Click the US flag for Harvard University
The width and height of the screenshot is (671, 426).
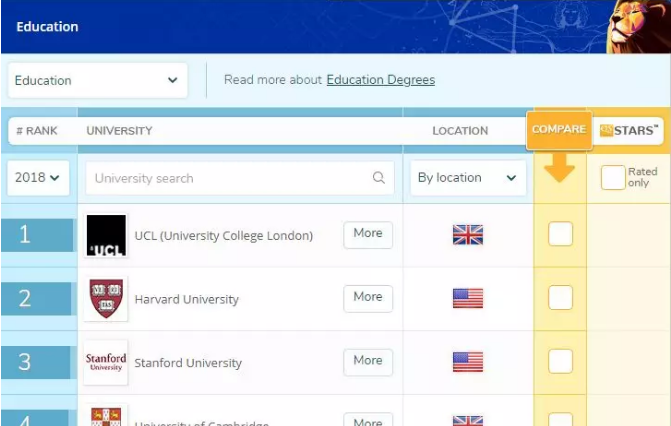468,298
